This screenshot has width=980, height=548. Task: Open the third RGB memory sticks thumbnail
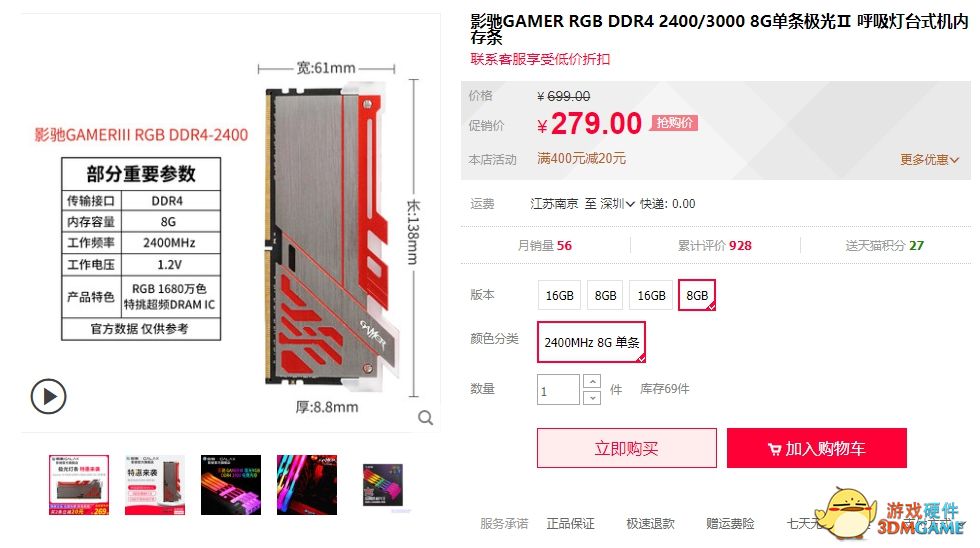[231, 485]
